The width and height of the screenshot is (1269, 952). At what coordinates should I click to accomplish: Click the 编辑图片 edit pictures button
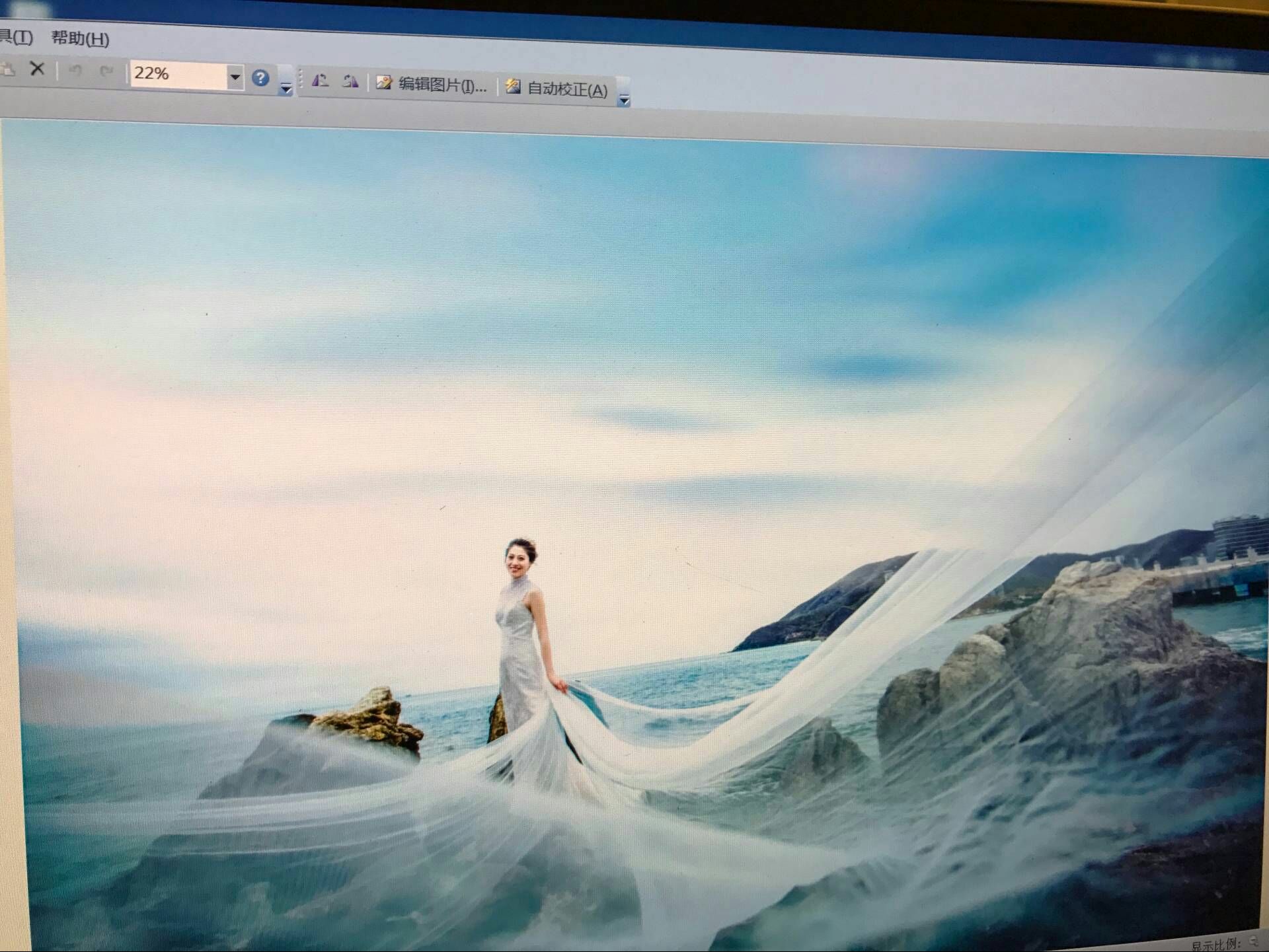point(431,85)
